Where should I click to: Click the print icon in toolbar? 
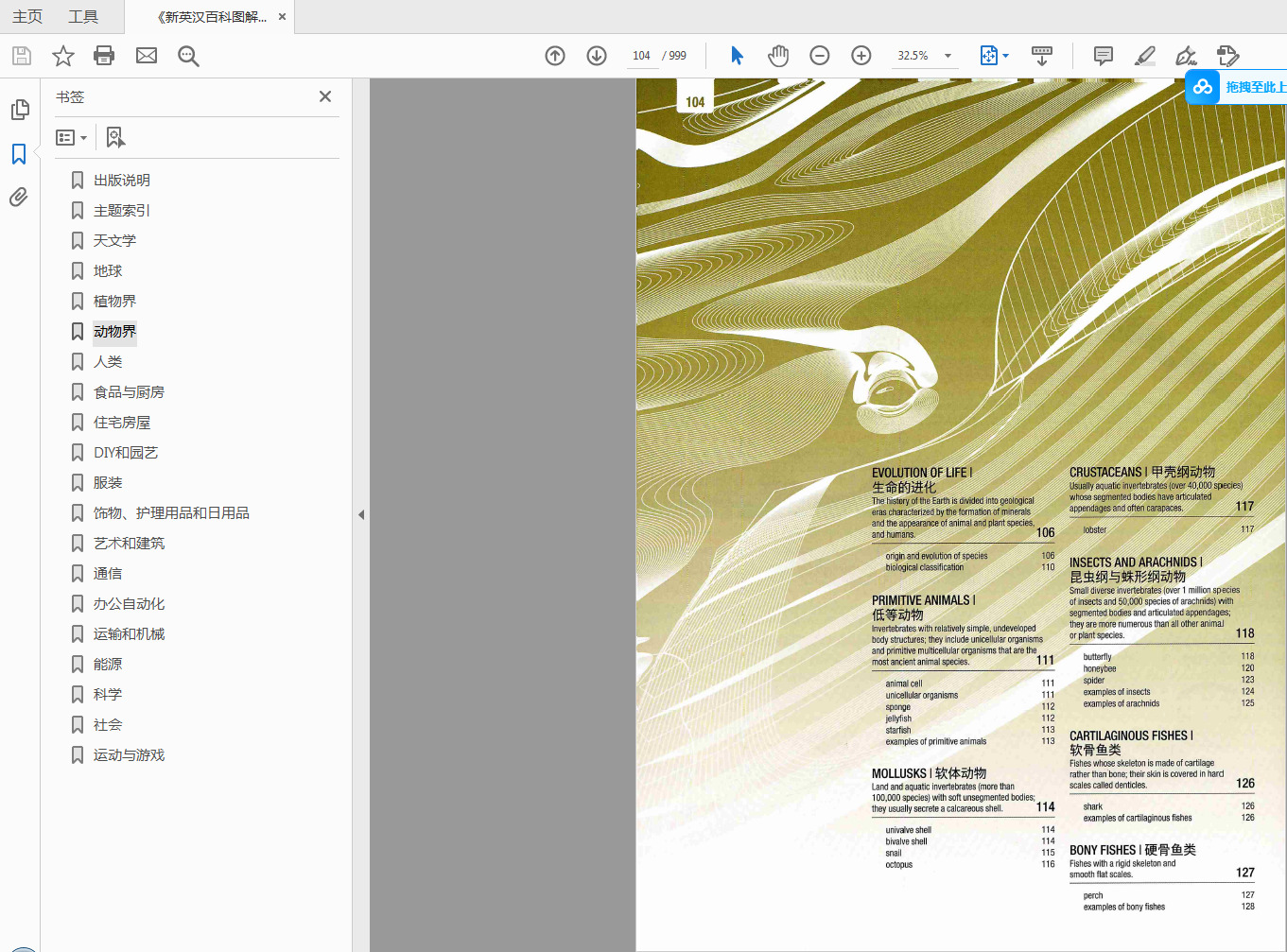(x=104, y=56)
